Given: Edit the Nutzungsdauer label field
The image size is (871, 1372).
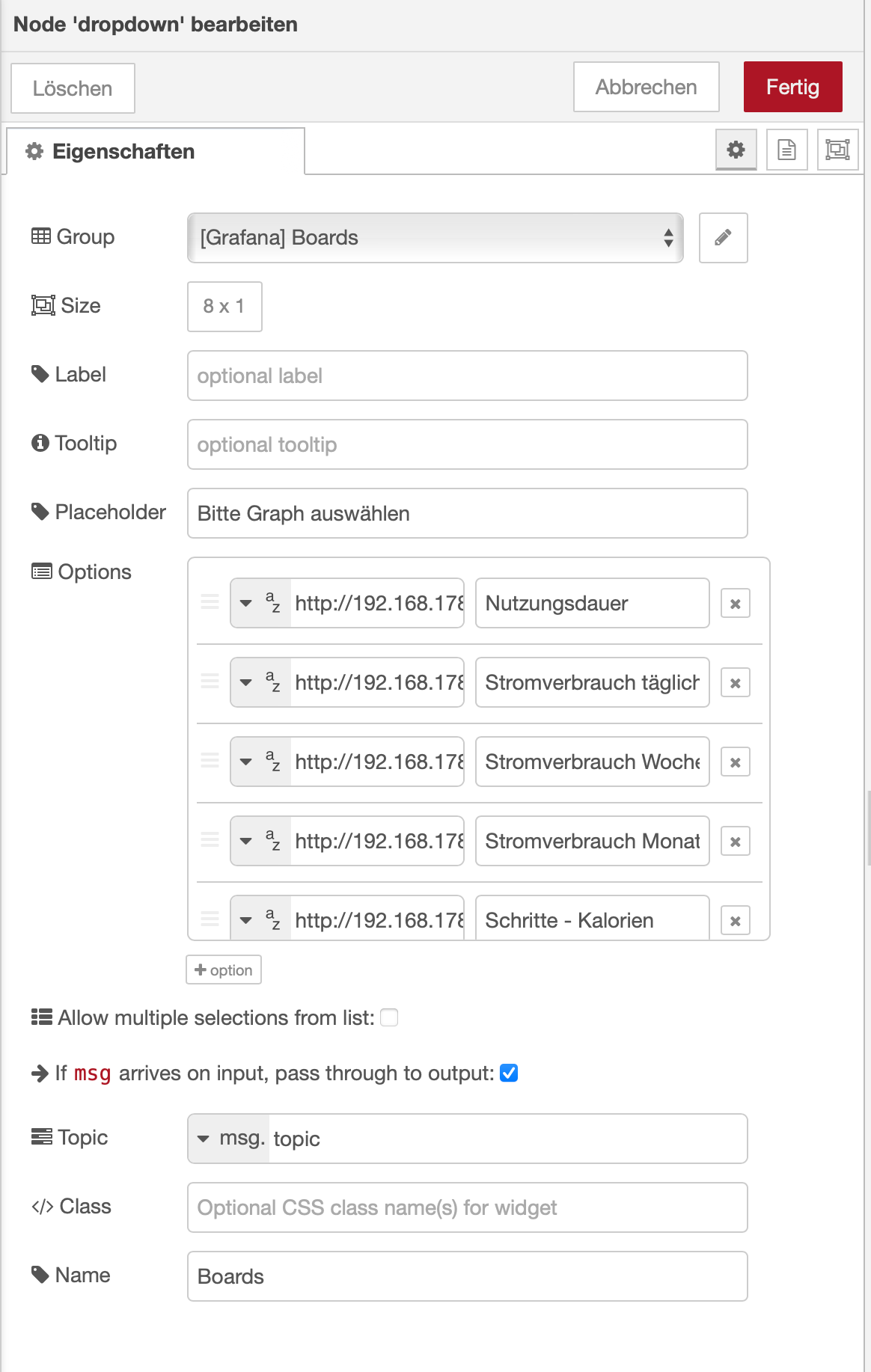Looking at the screenshot, I should click(593, 603).
